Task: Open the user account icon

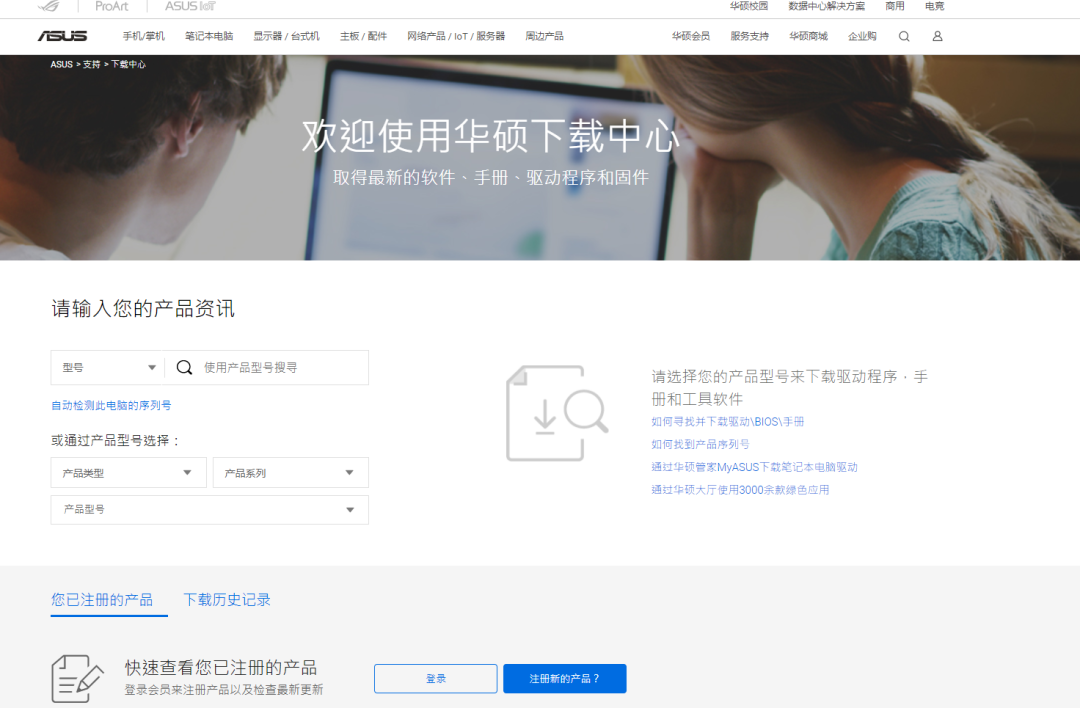Action: click(937, 37)
